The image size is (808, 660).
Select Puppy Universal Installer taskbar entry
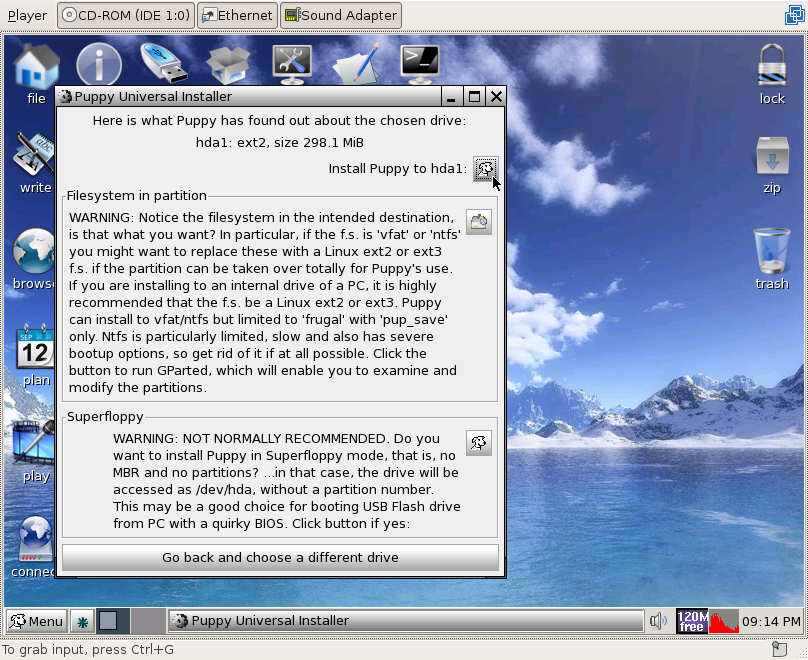click(406, 621)
